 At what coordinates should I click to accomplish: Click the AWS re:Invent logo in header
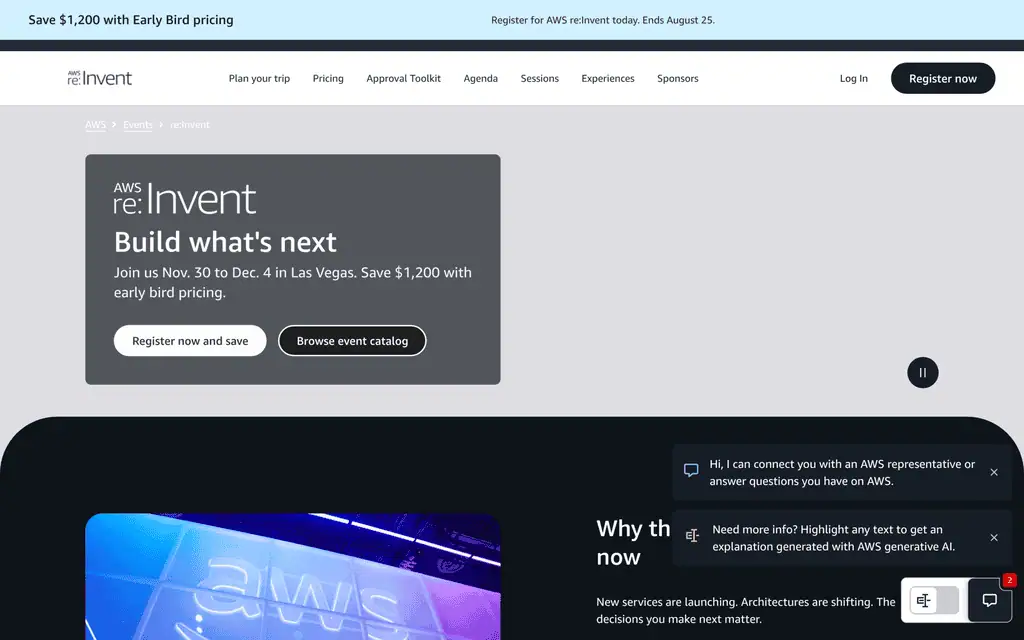coord(100,78)
